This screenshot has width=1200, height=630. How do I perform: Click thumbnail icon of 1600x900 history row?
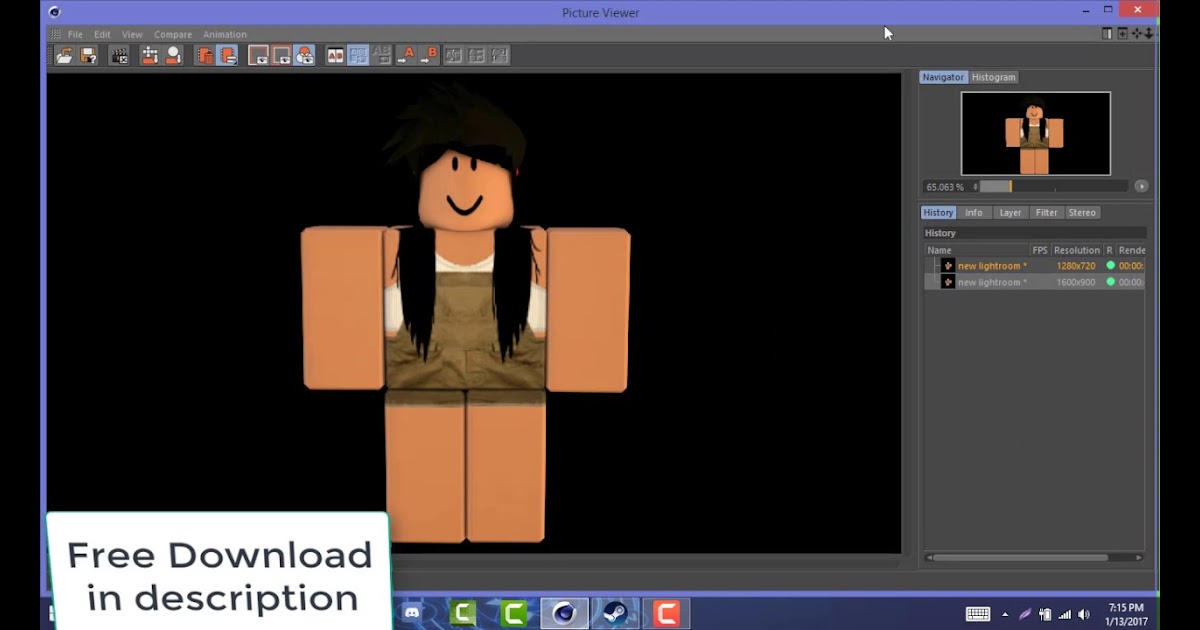click(x=948, y=282)
